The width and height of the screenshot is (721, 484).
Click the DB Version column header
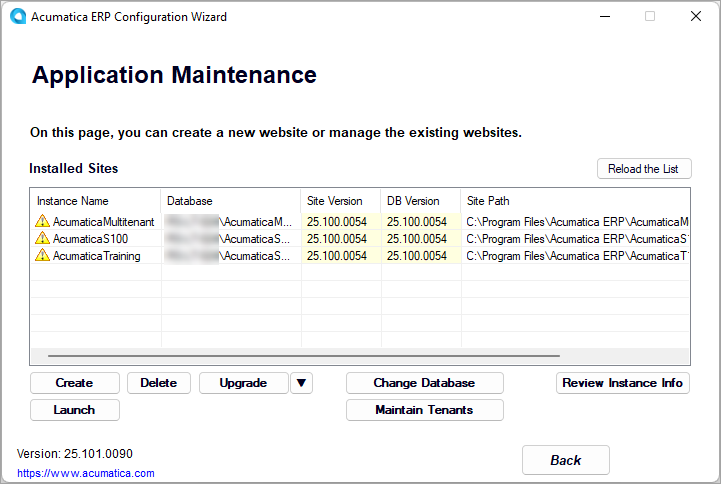point(420,201)
